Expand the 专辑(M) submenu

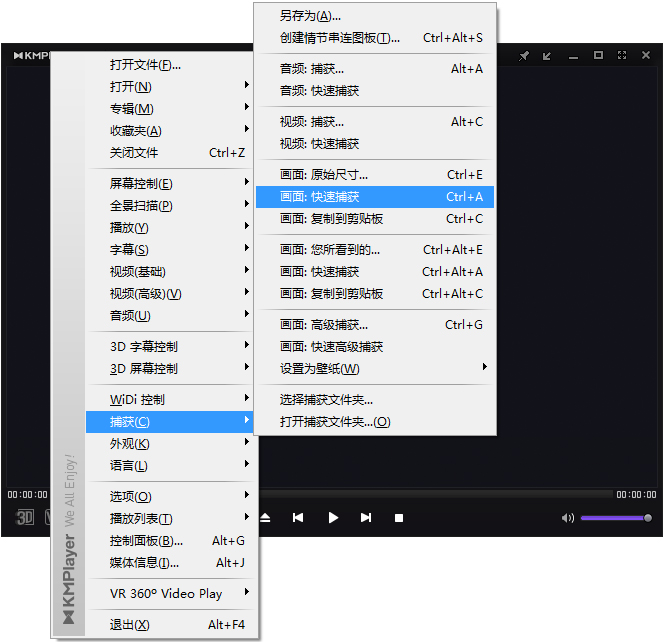(170, 109)
